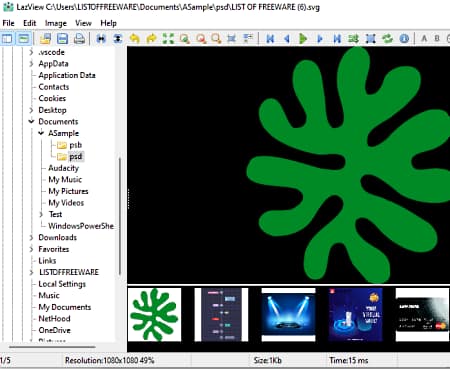Click the fit-to-height vertical arrows icon

[117, 39]
